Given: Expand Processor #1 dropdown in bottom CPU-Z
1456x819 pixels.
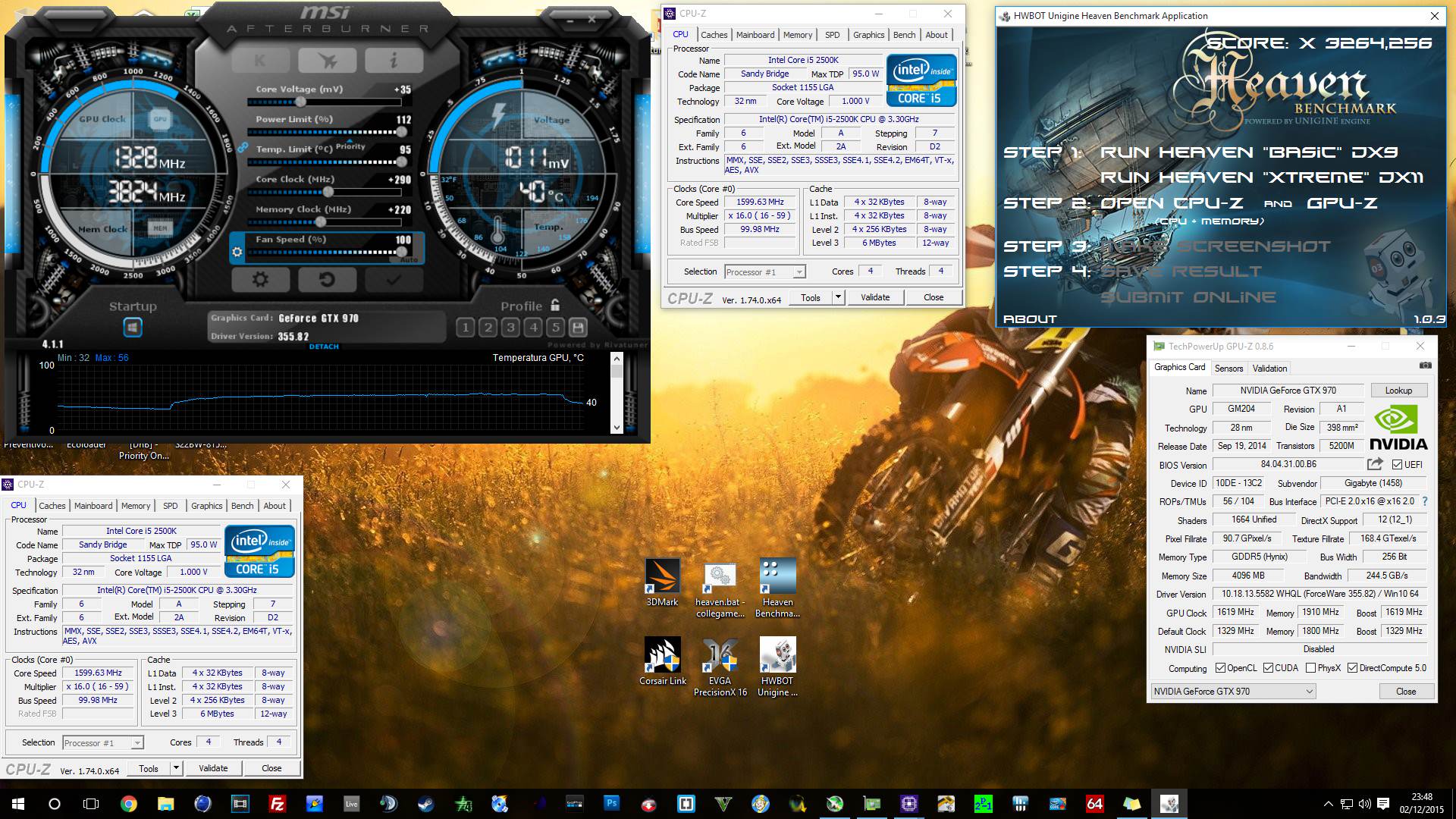Looking at the screenshot, I should pos(136,743).
